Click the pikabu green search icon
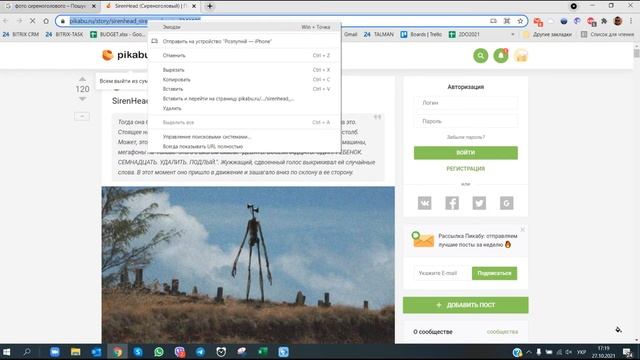The height and width of the screenshot is (360, 640). tap(480, 56)
